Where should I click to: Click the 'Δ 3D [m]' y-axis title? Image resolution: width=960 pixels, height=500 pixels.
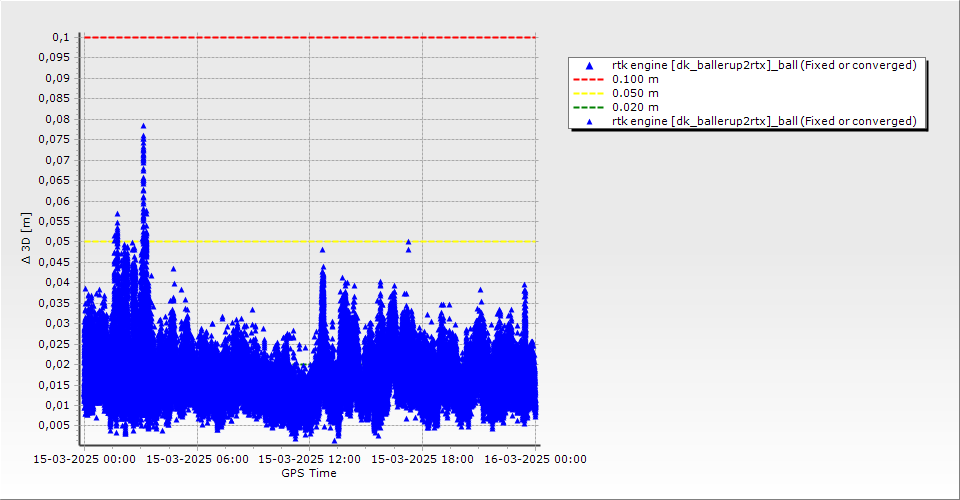click(26, 239)
